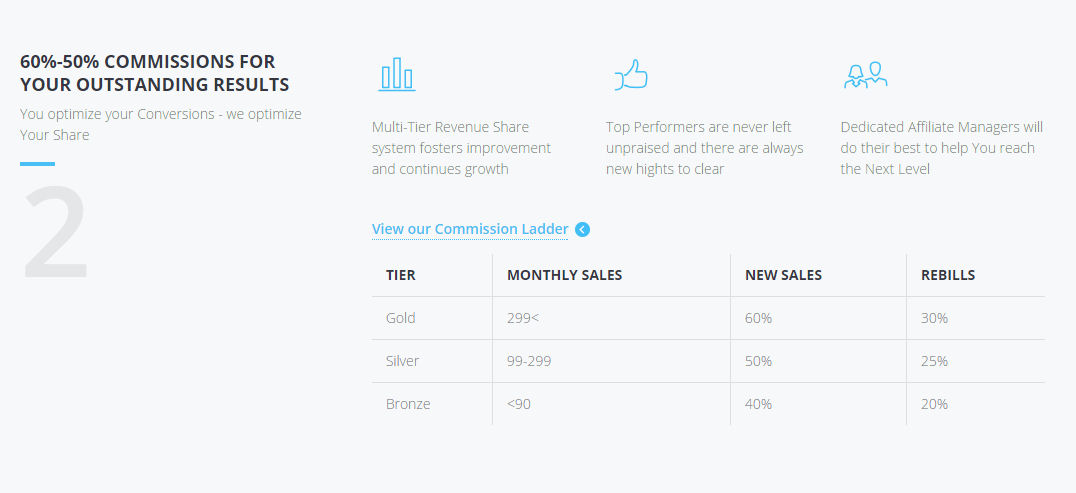1076x493 pixels.
Task: Click the affiliate managers people icon
Action: click(x=865, y=75)
